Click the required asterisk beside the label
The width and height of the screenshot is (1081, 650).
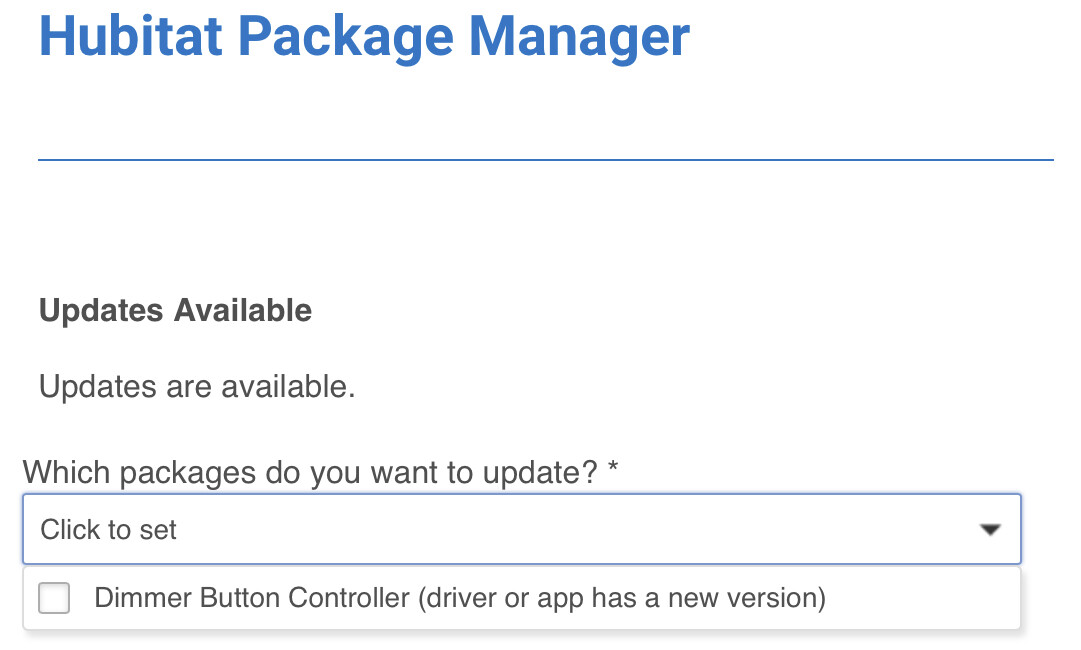point(613,468)
